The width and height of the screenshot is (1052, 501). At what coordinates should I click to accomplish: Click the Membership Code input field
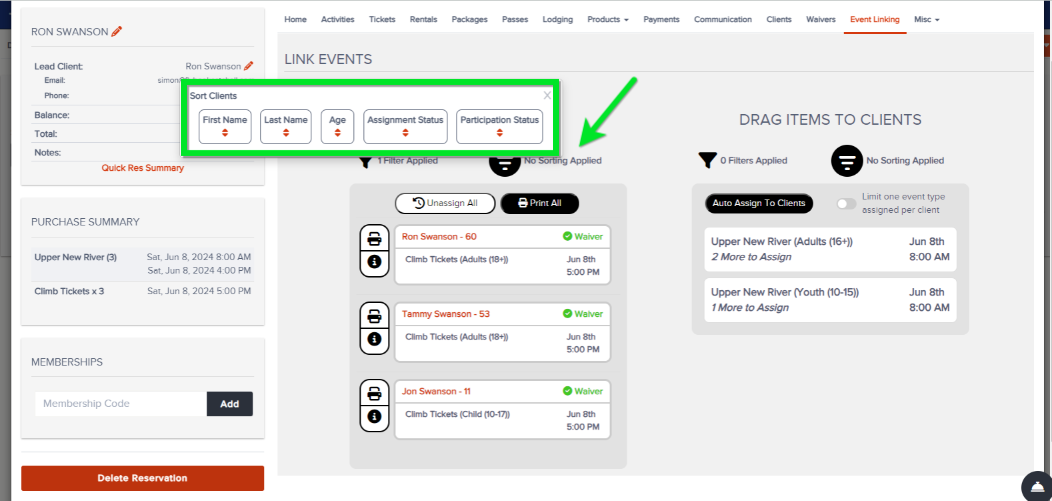tap(121, 404)
